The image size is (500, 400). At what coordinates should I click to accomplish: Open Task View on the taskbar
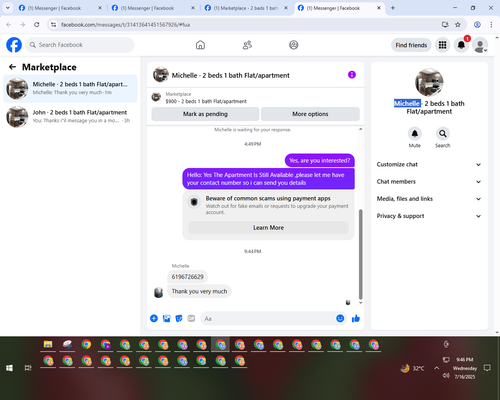28,368
